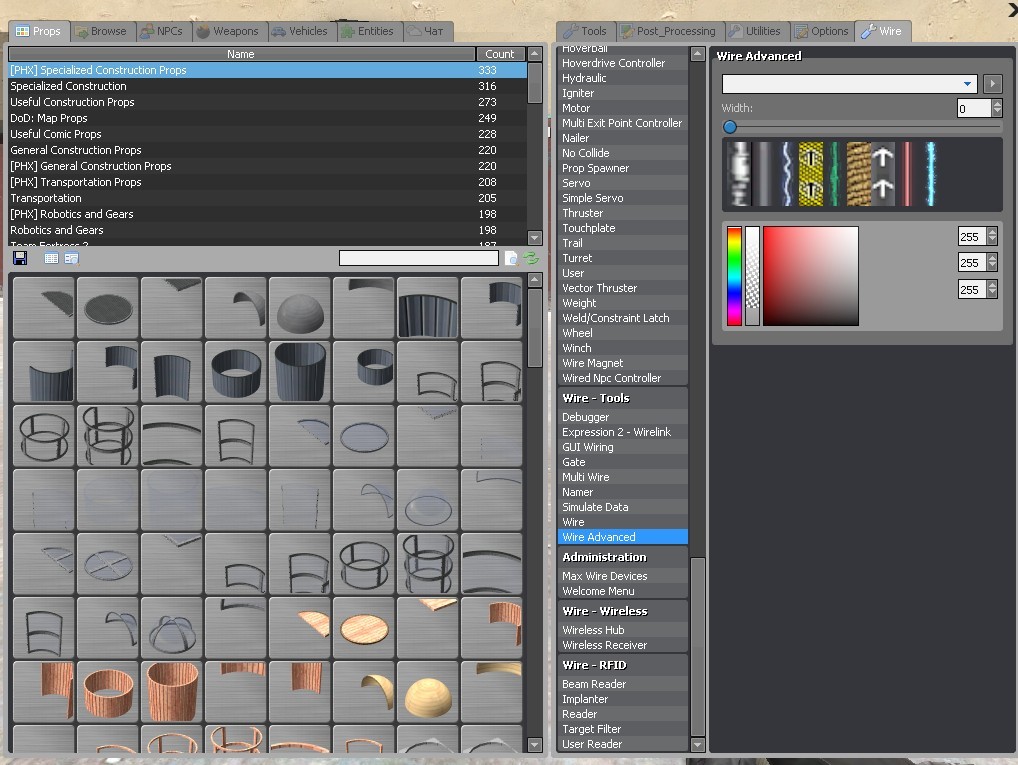Sort prop list by Count column
Viewport: 1018px width, 765px height.
coord(500,54)
